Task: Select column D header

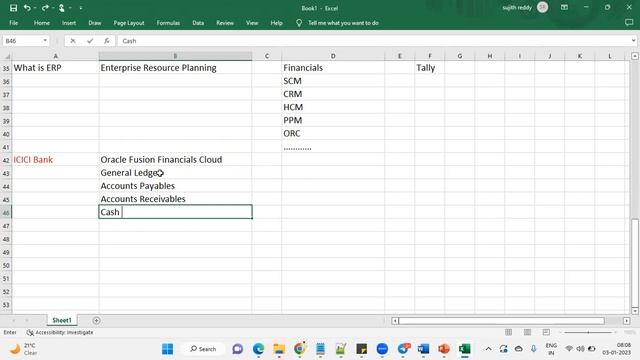Action: 333,56
